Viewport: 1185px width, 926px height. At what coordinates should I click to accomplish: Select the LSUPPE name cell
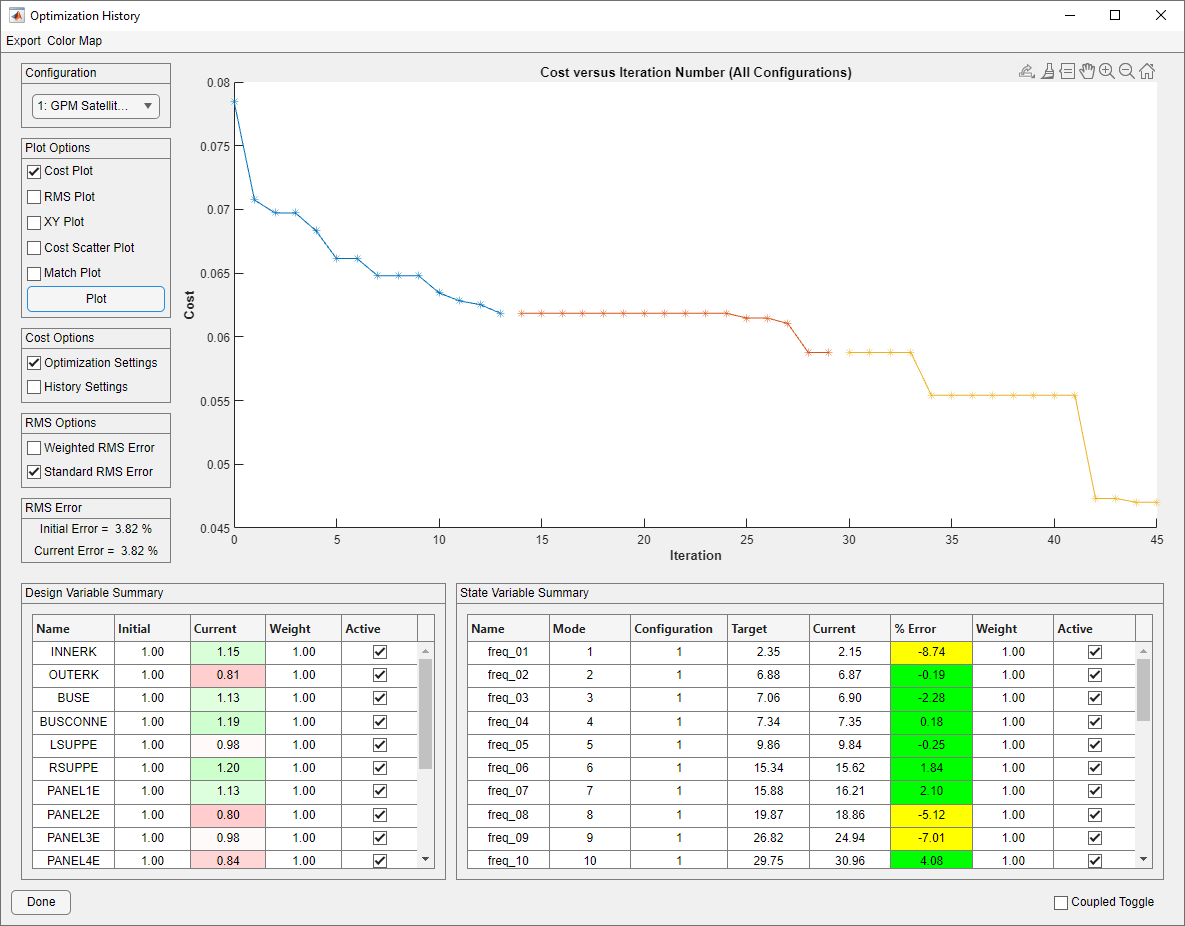coord(73,745)
